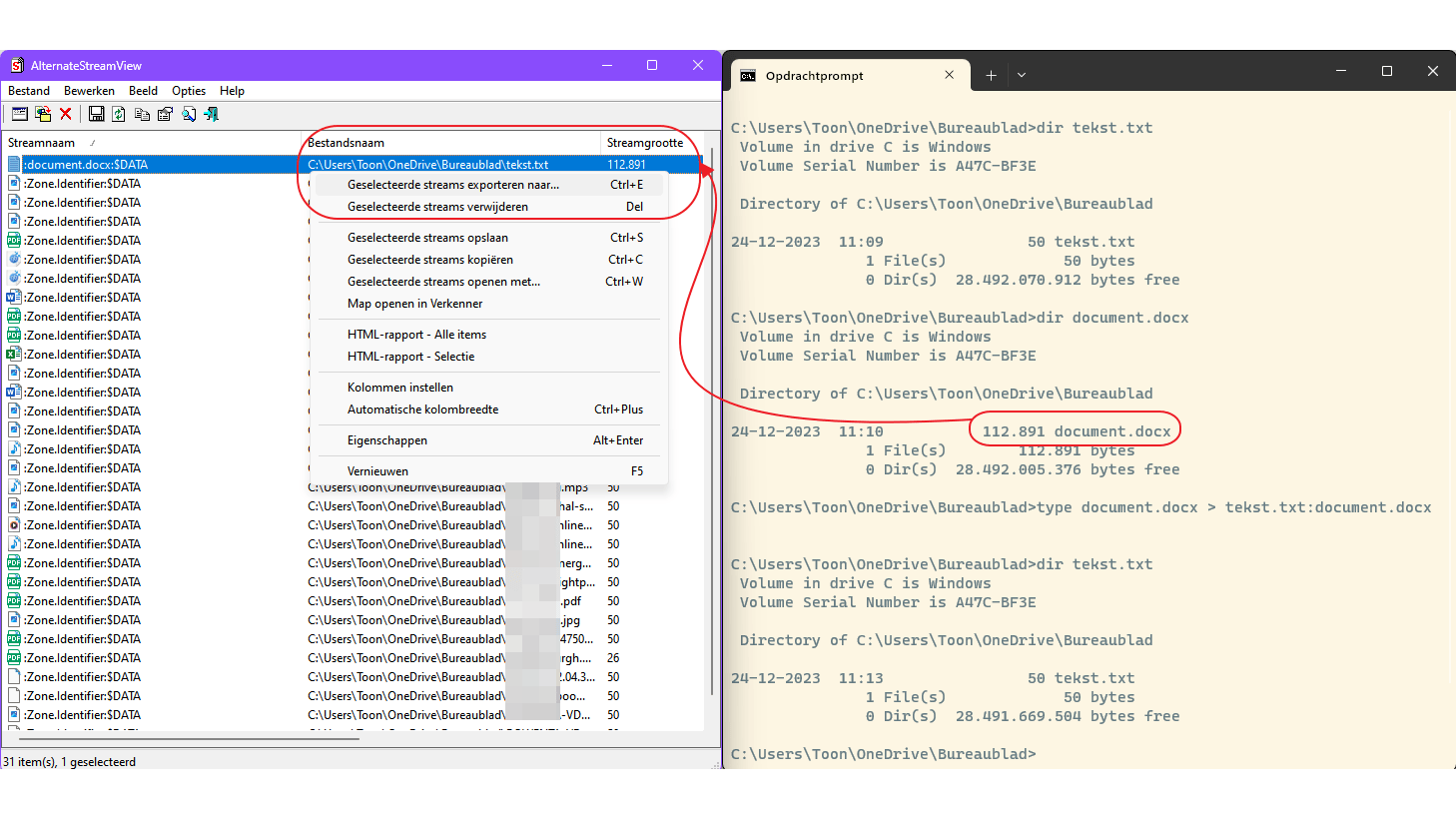Click the find magnifier toolbar icon
Viewport: 1456px width, 819px height.
click(x=189, y=114)
